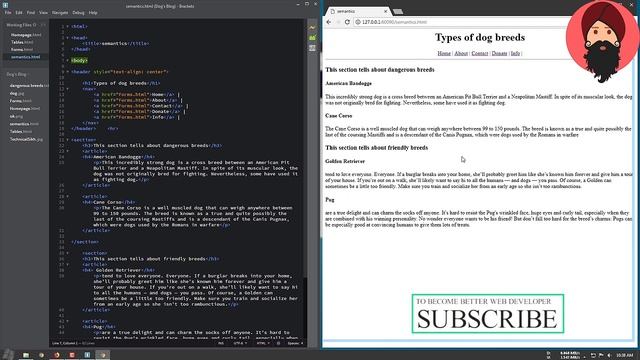
Task: Reload the semantics page in browser
Action: point(347,22)
